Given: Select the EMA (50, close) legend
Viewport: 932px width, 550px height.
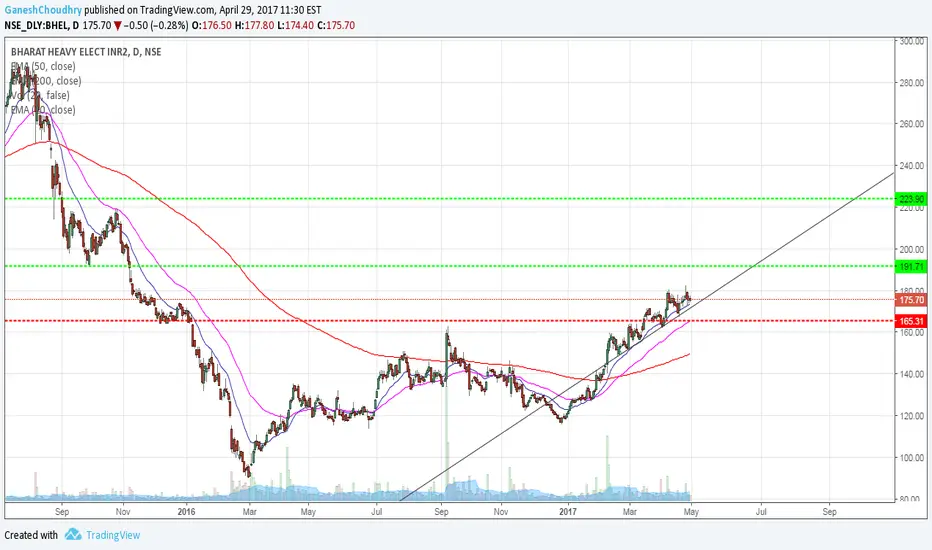Looking at the screenshot, I should (x=43, y=66).
